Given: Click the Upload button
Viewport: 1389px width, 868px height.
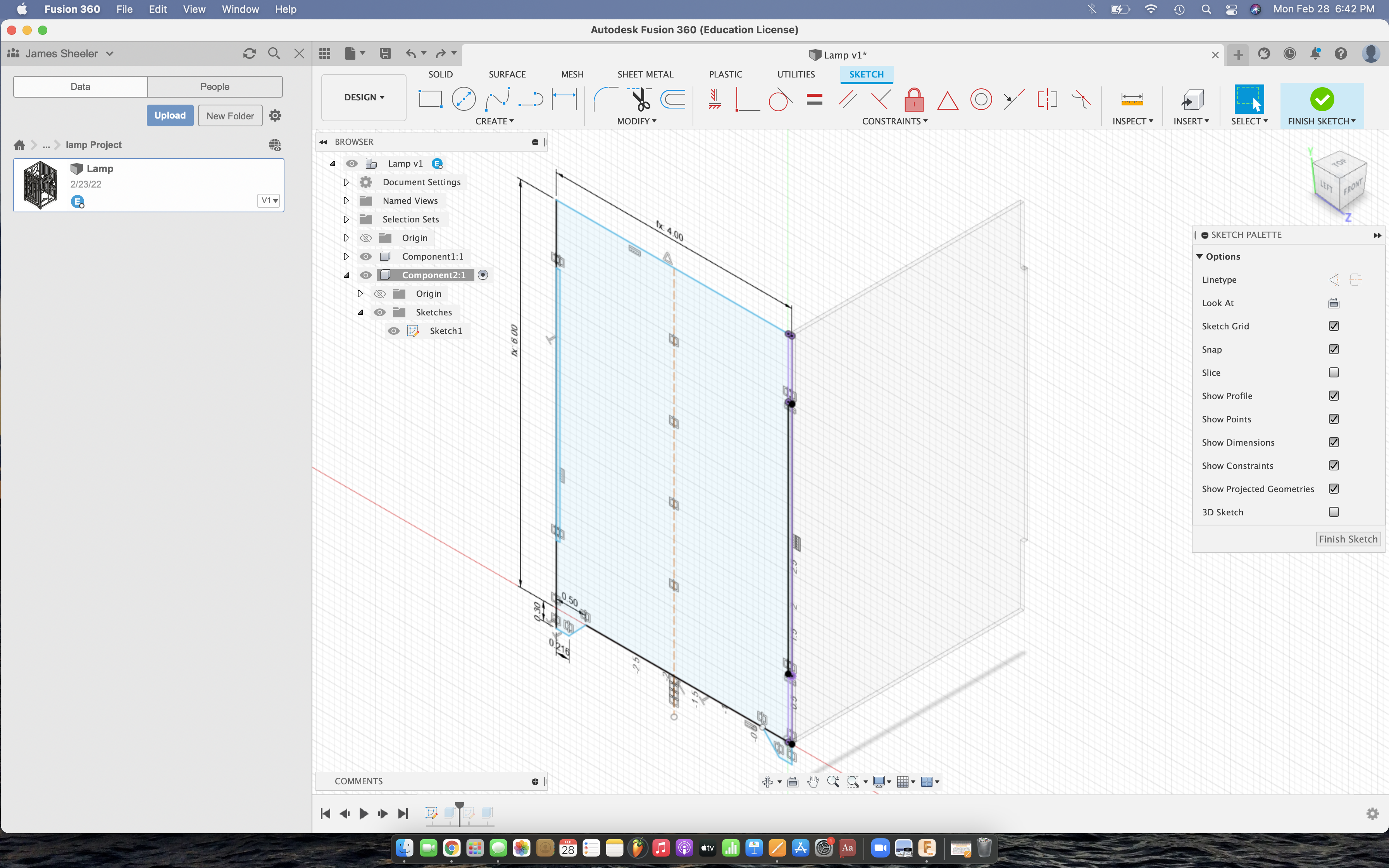Looking at the screenshot, I should (x=170, y=115).
